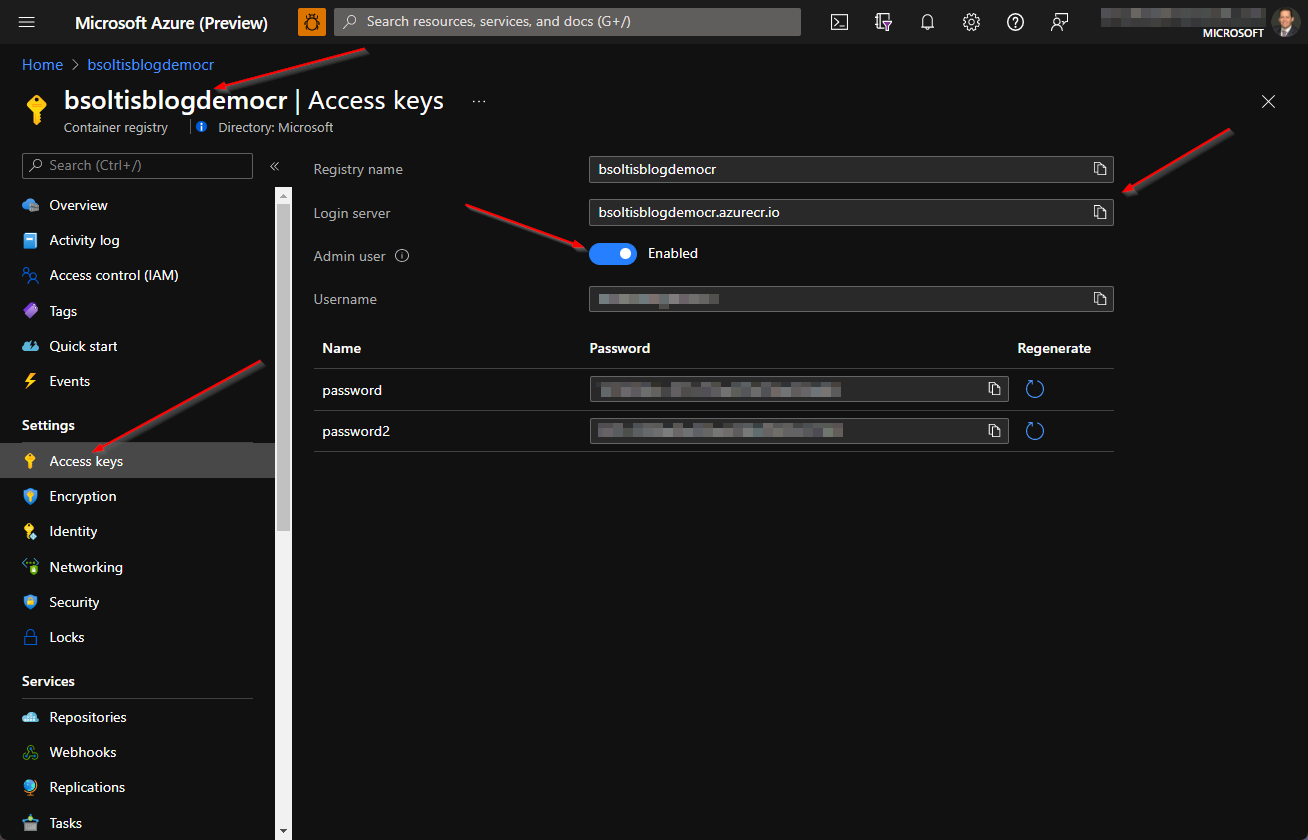Copy the first password

pyautogui.click(x=994, y=389)
